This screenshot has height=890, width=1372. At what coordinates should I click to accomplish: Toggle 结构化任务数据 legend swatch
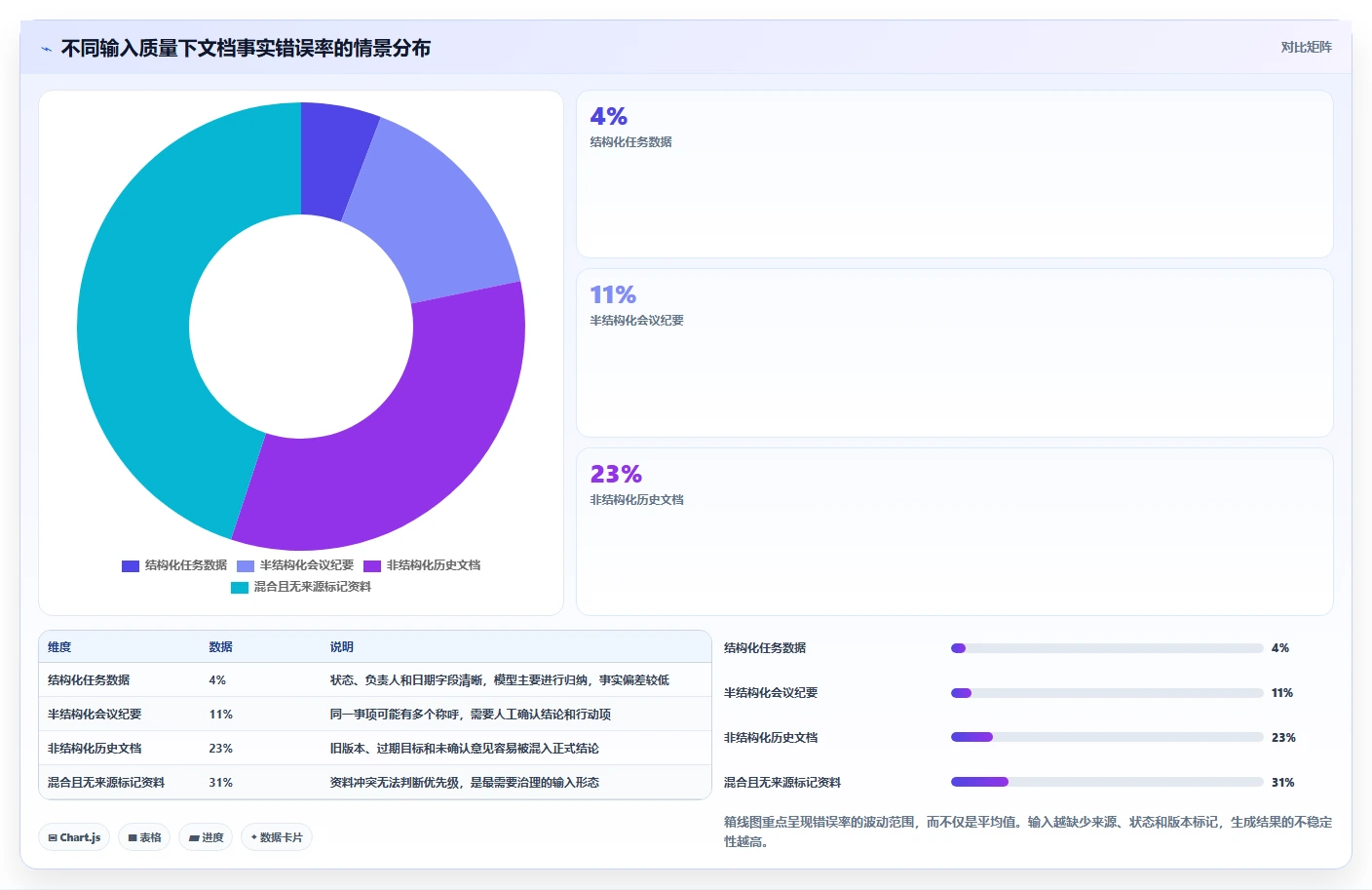pyautogui.click(x=131, y=565)
